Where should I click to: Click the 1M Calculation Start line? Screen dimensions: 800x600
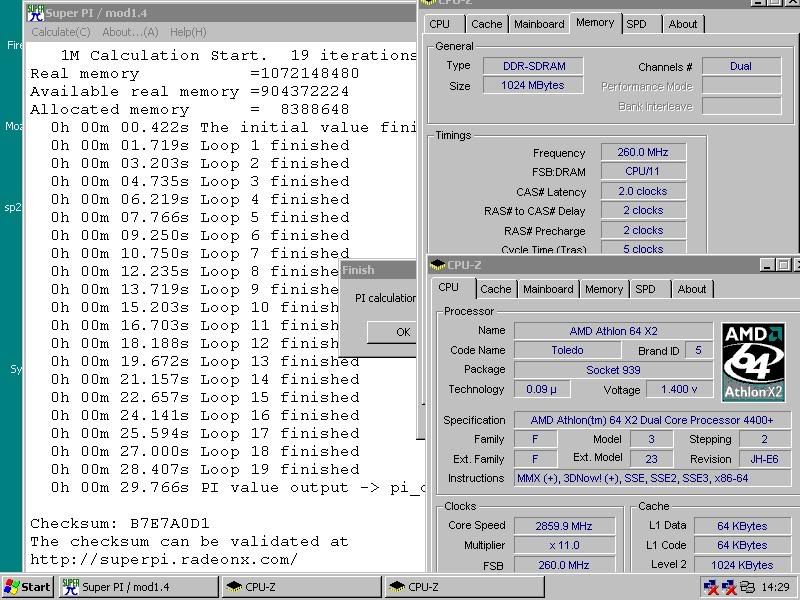[x=239, y=56]
